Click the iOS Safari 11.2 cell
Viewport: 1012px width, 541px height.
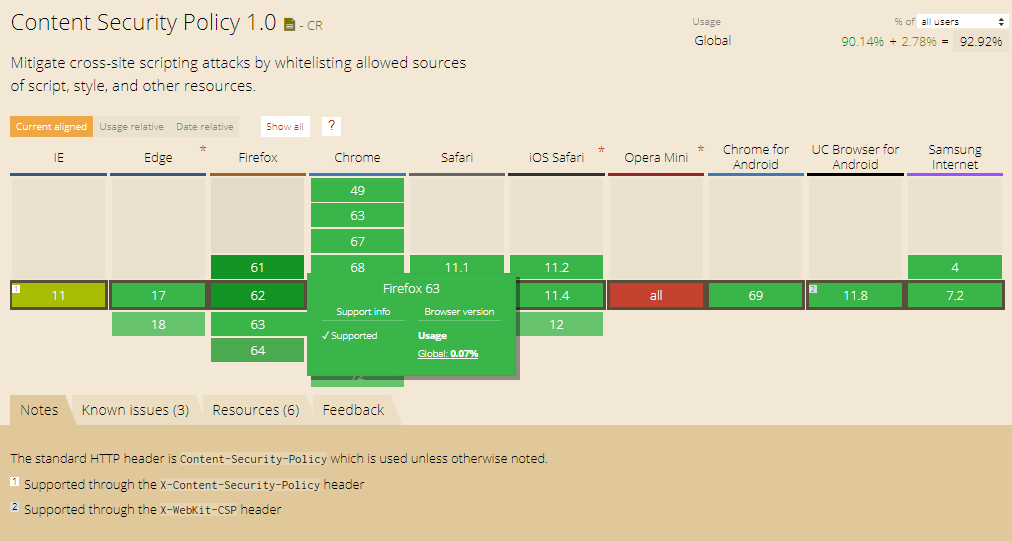coord(556,267)
